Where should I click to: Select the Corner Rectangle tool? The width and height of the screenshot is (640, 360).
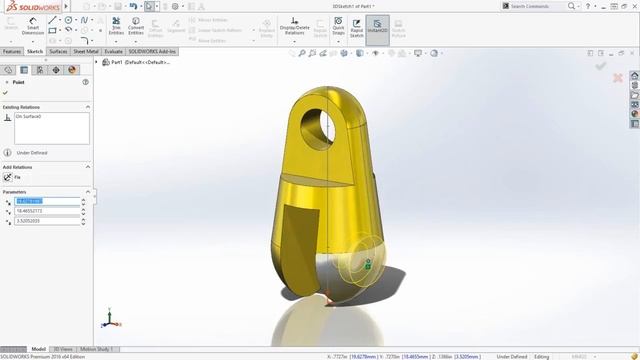[52, 30]
